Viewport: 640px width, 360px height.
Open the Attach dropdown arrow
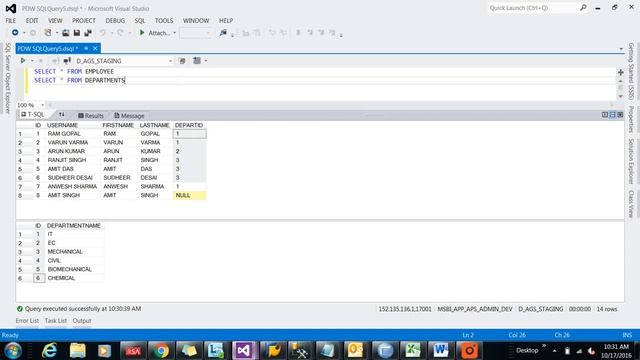point(175,33)
